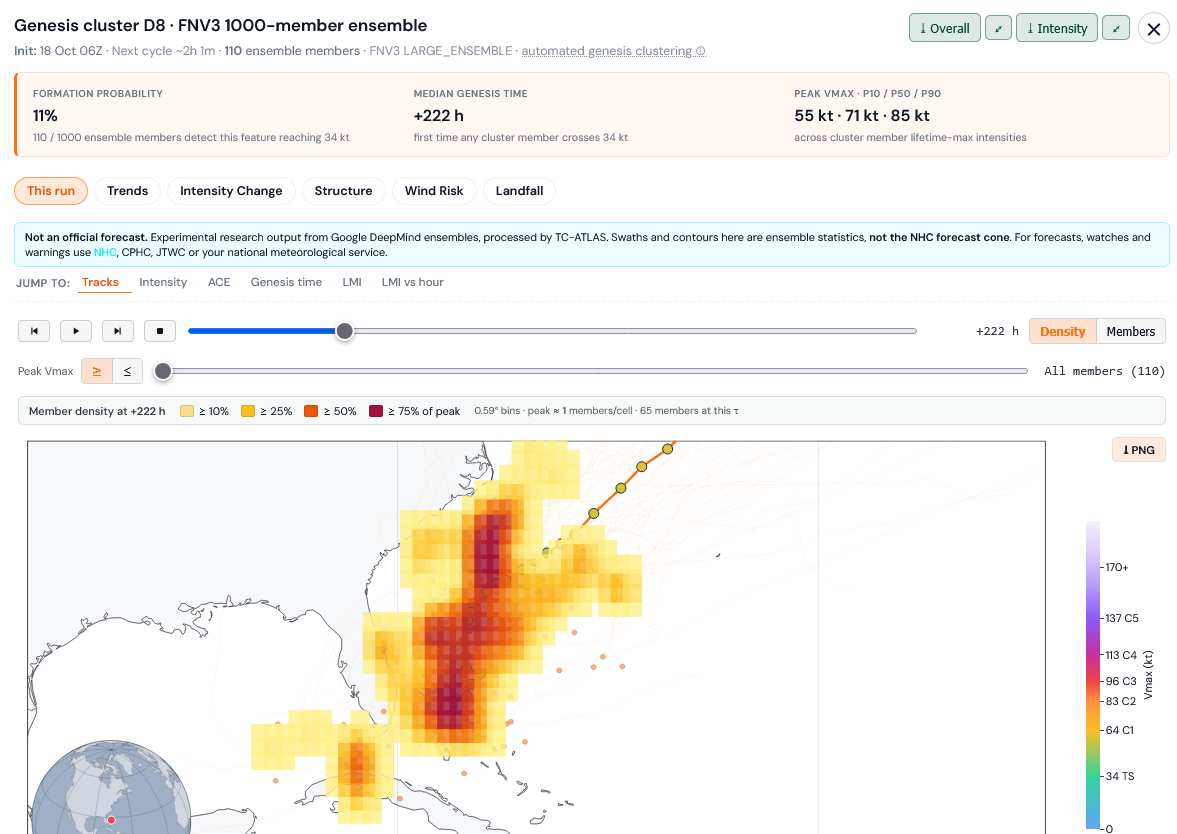Viewport: 1177px width, 834px height.
Task: Open the This run tab
Action: coord(51,191)
